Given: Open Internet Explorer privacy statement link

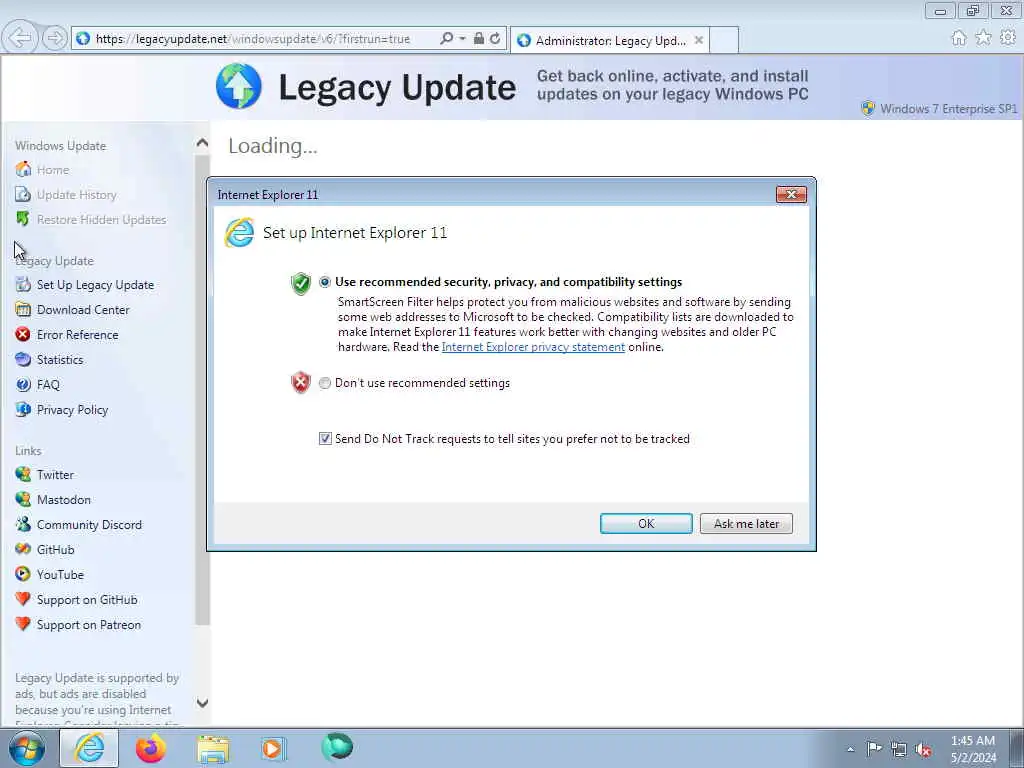Looking at the screenshot, I should click(x=533, y=347).
